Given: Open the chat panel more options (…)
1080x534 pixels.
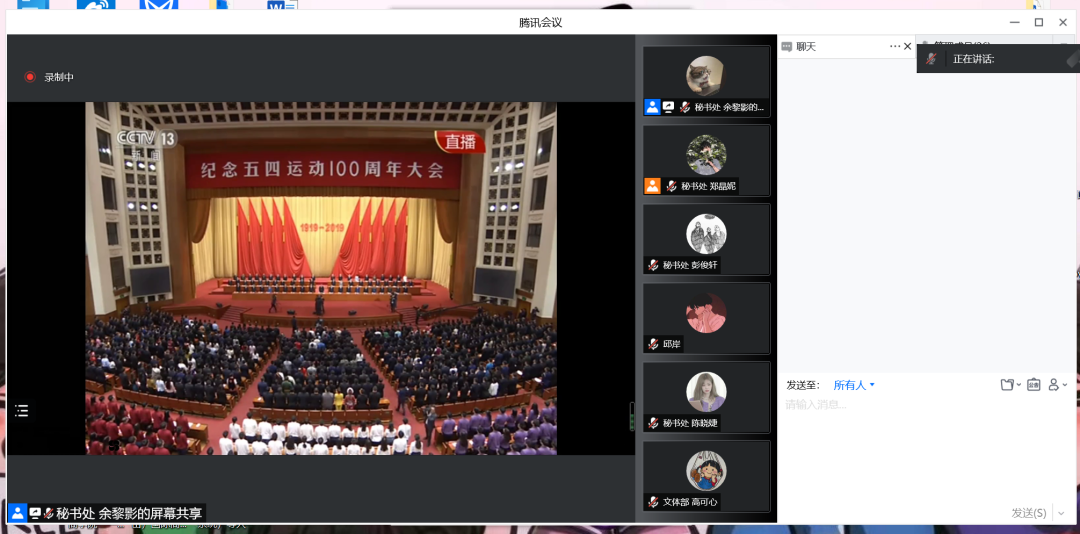Looking at the screenshot, I should 895,46.
